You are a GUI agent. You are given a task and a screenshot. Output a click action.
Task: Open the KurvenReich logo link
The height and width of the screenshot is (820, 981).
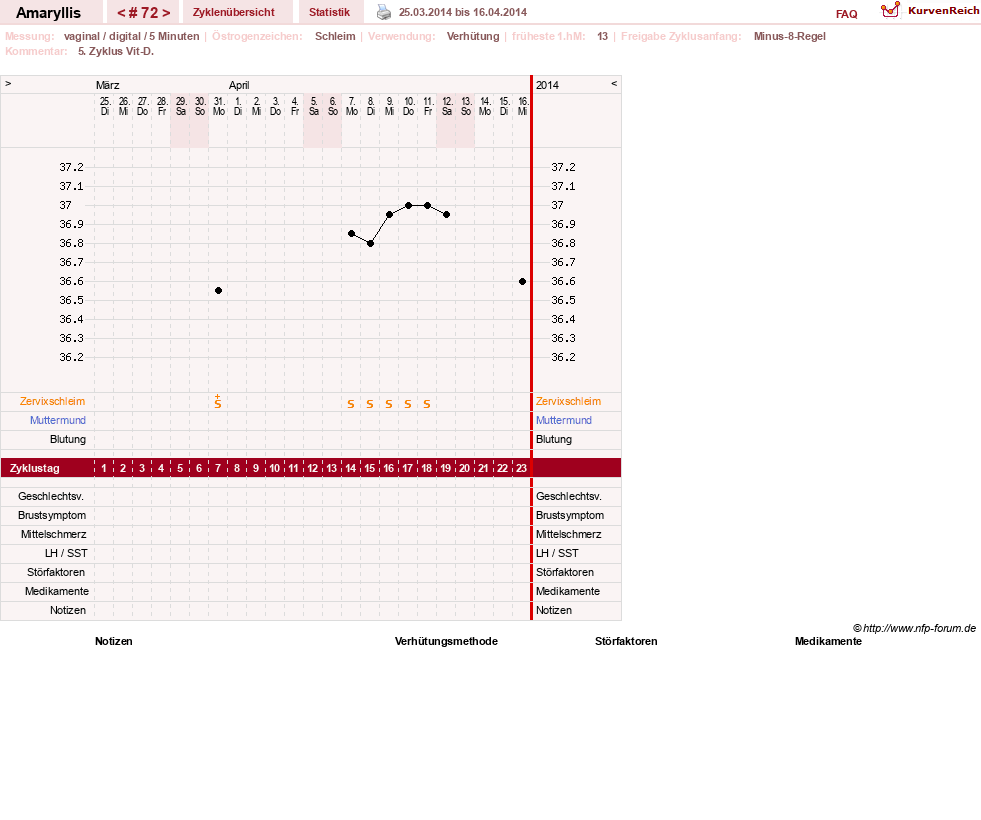[x=930, y=11]
